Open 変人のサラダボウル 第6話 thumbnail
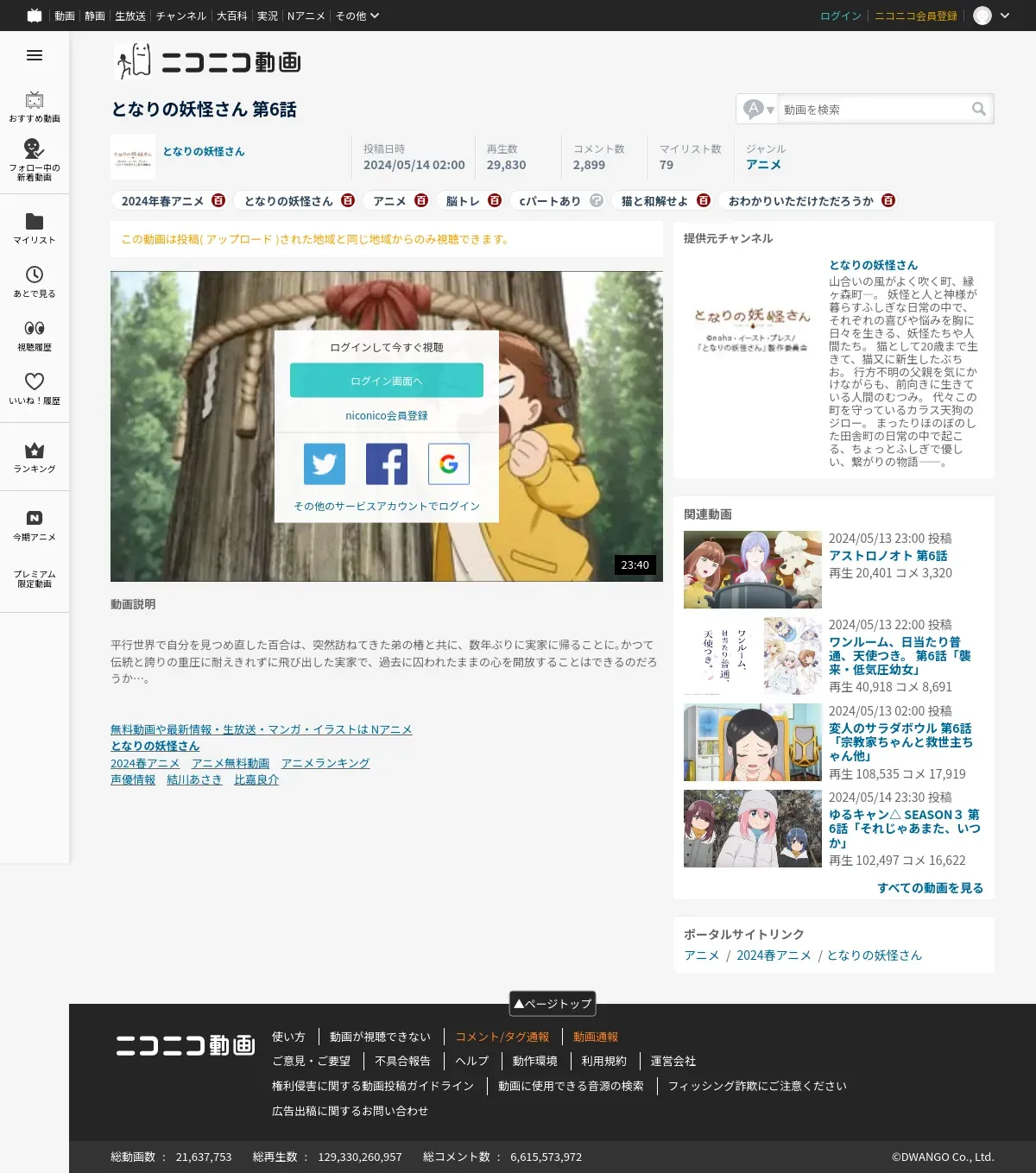The height and width of the screenshot is (1173, 1036). [x=753, y=742]
